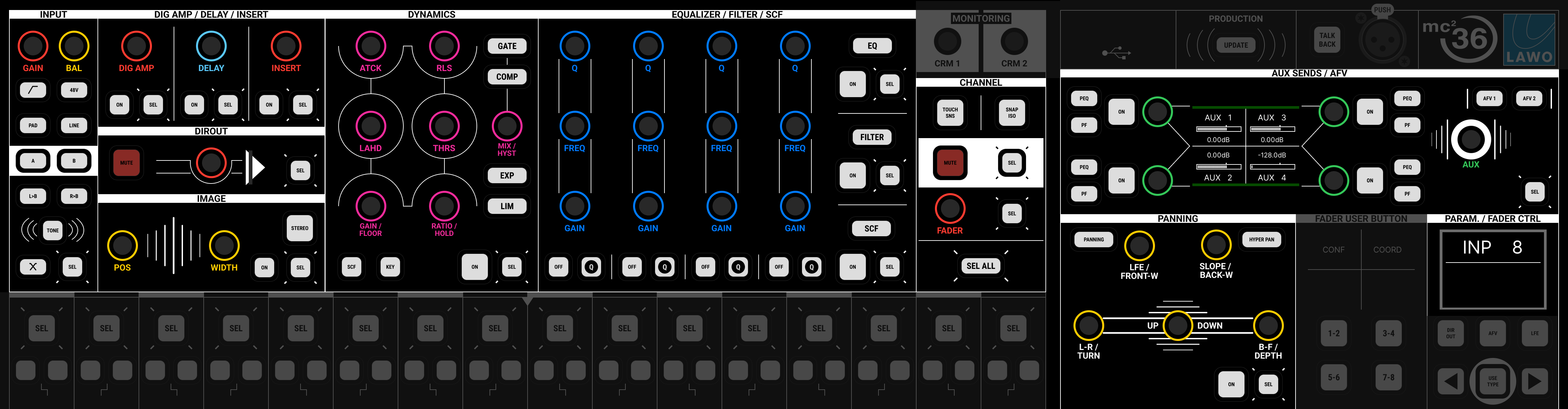Select the SCF section in the equalizer

tap(871, 228)
